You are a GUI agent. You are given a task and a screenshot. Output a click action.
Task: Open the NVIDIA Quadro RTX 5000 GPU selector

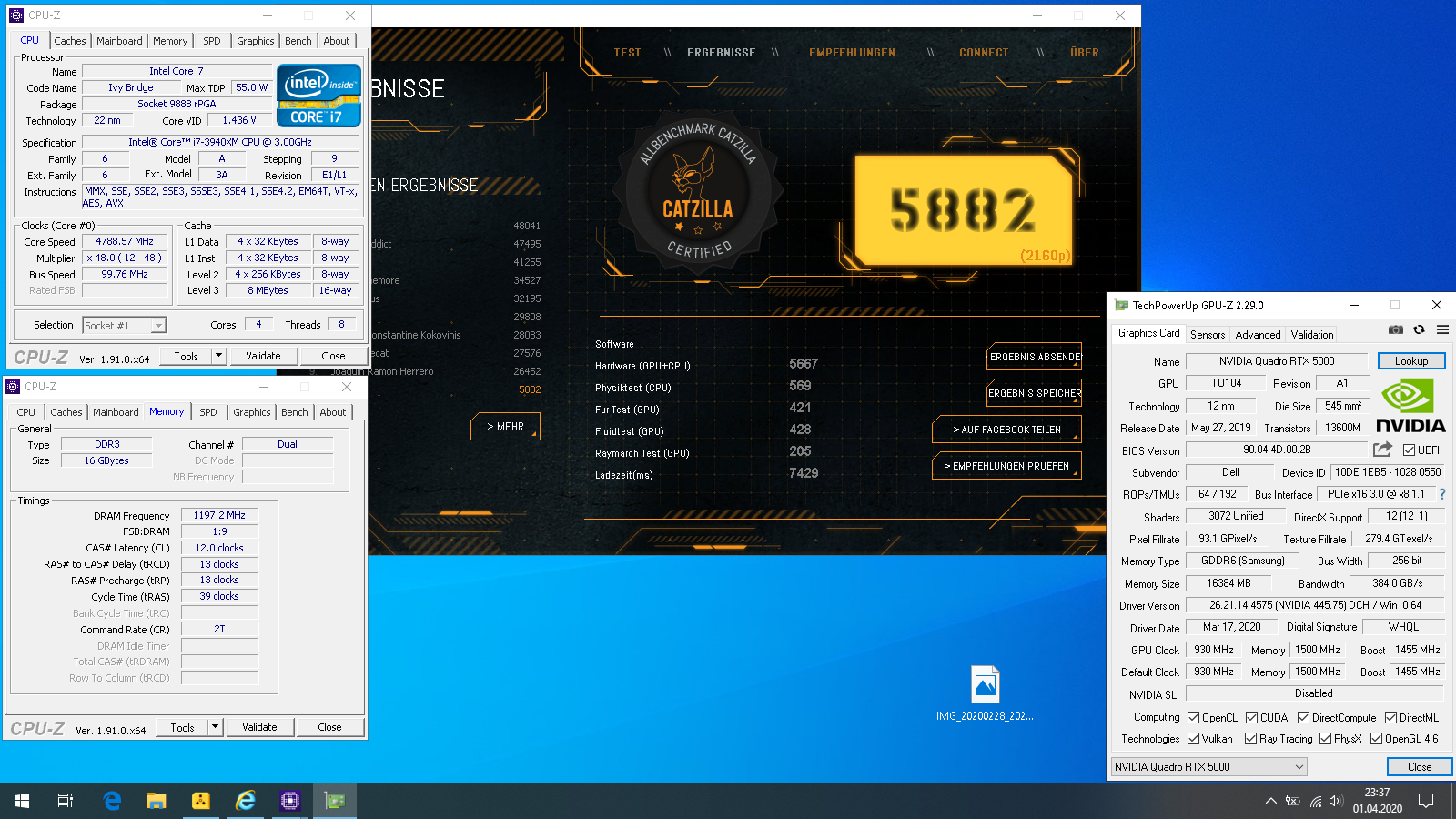(x=1208, y=767)
